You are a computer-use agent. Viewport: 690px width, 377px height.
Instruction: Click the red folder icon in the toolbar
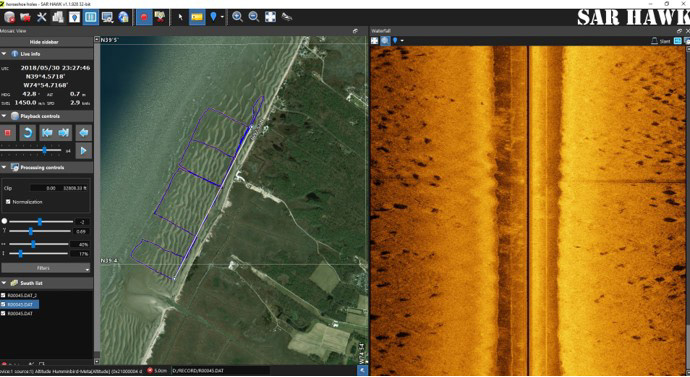[x=26, y=17]
